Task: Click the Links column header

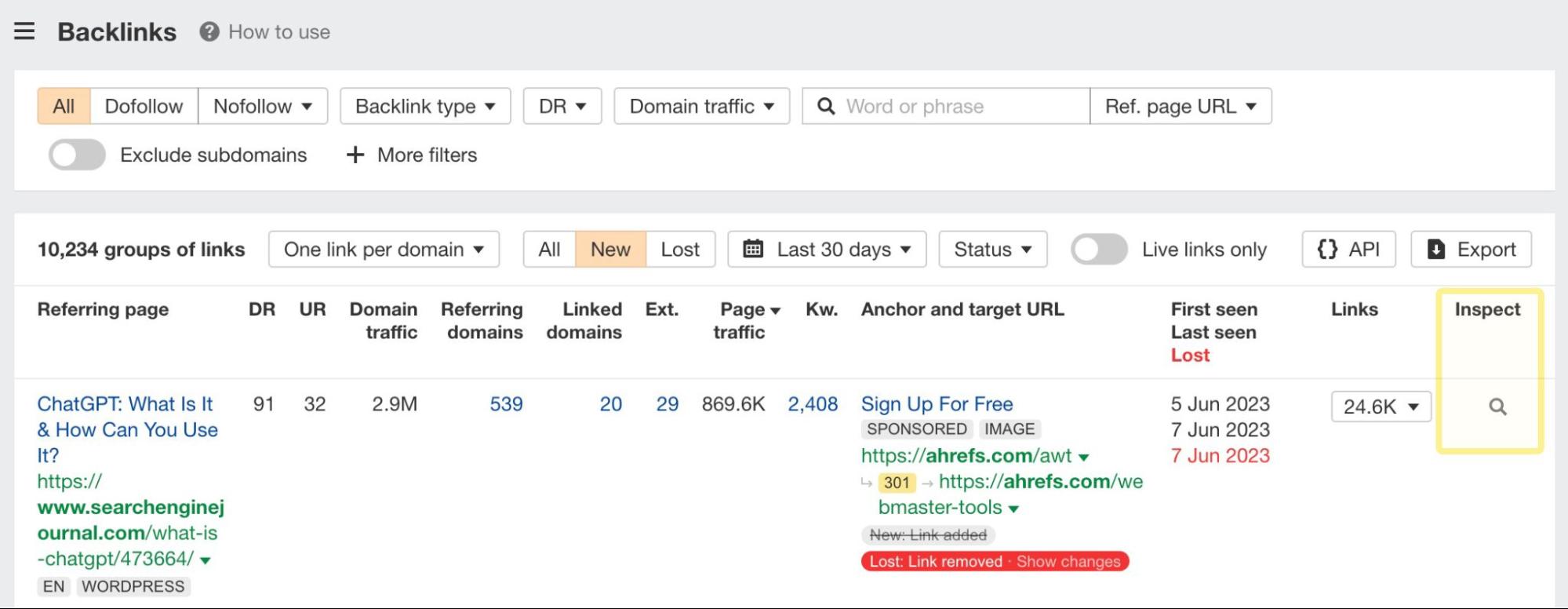Action: (x=1355, y=309)
